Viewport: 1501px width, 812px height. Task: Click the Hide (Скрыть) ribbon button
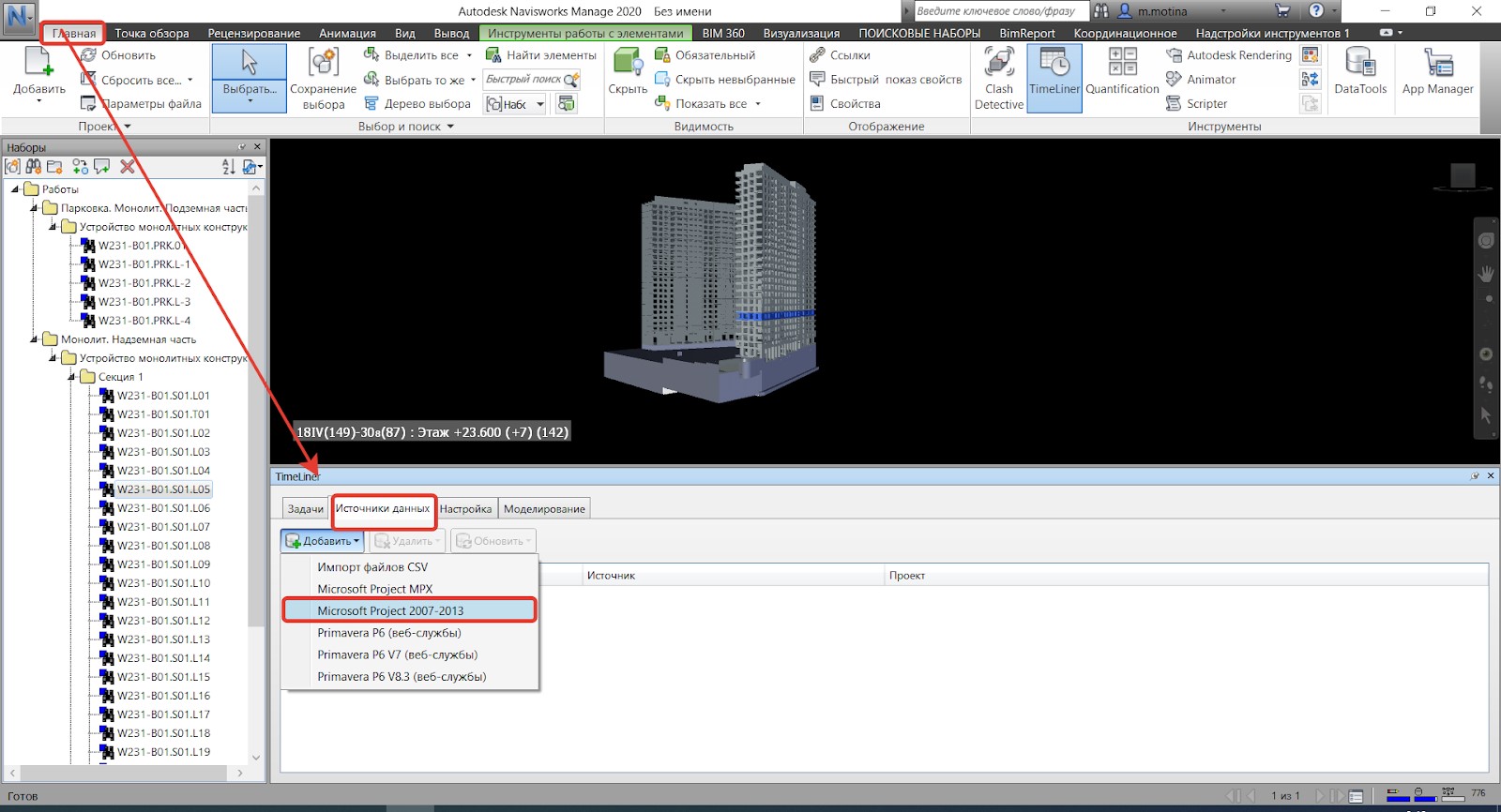pos(628,73)
